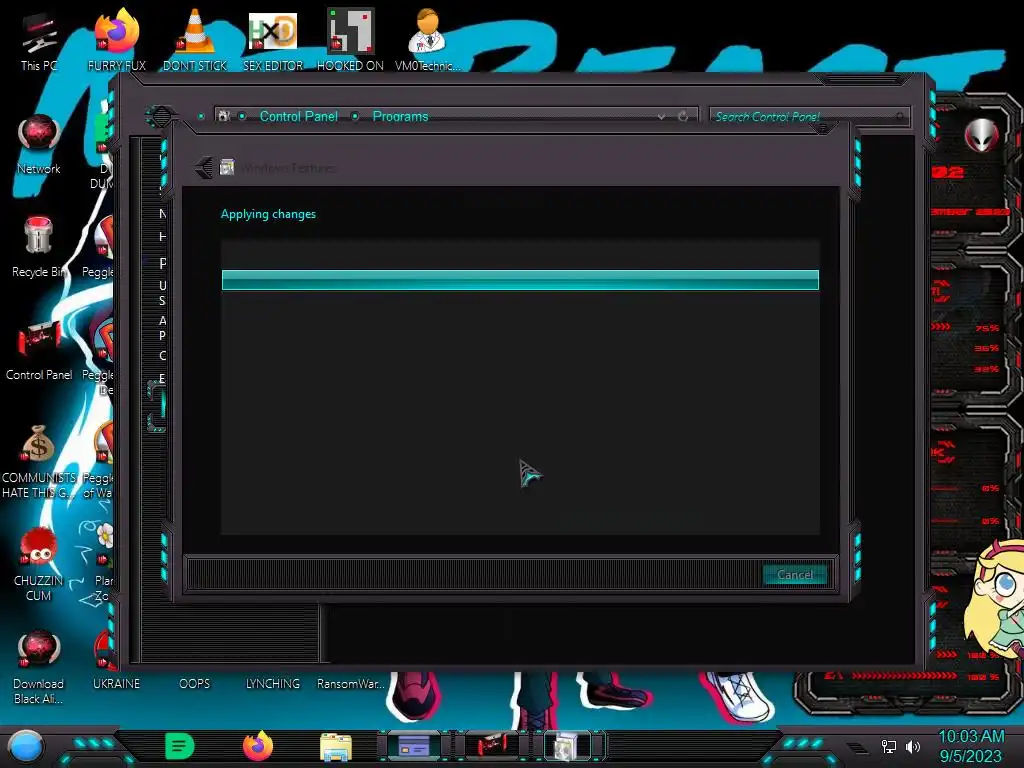The width and height of the screenshot is (1024, 768).
Task: Open the Control Panel breadcrumb in address bar
Action: pos(298,116)
